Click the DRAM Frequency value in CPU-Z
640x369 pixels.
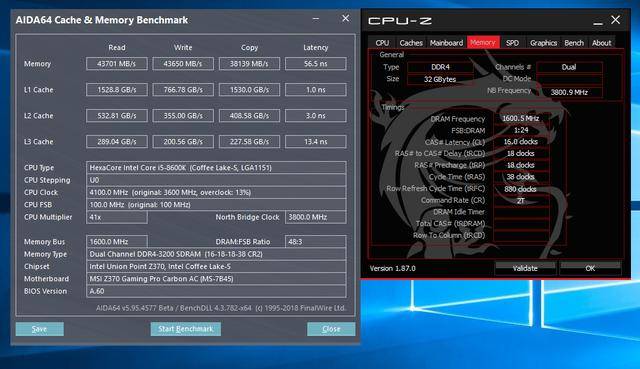tap(521, 118)
